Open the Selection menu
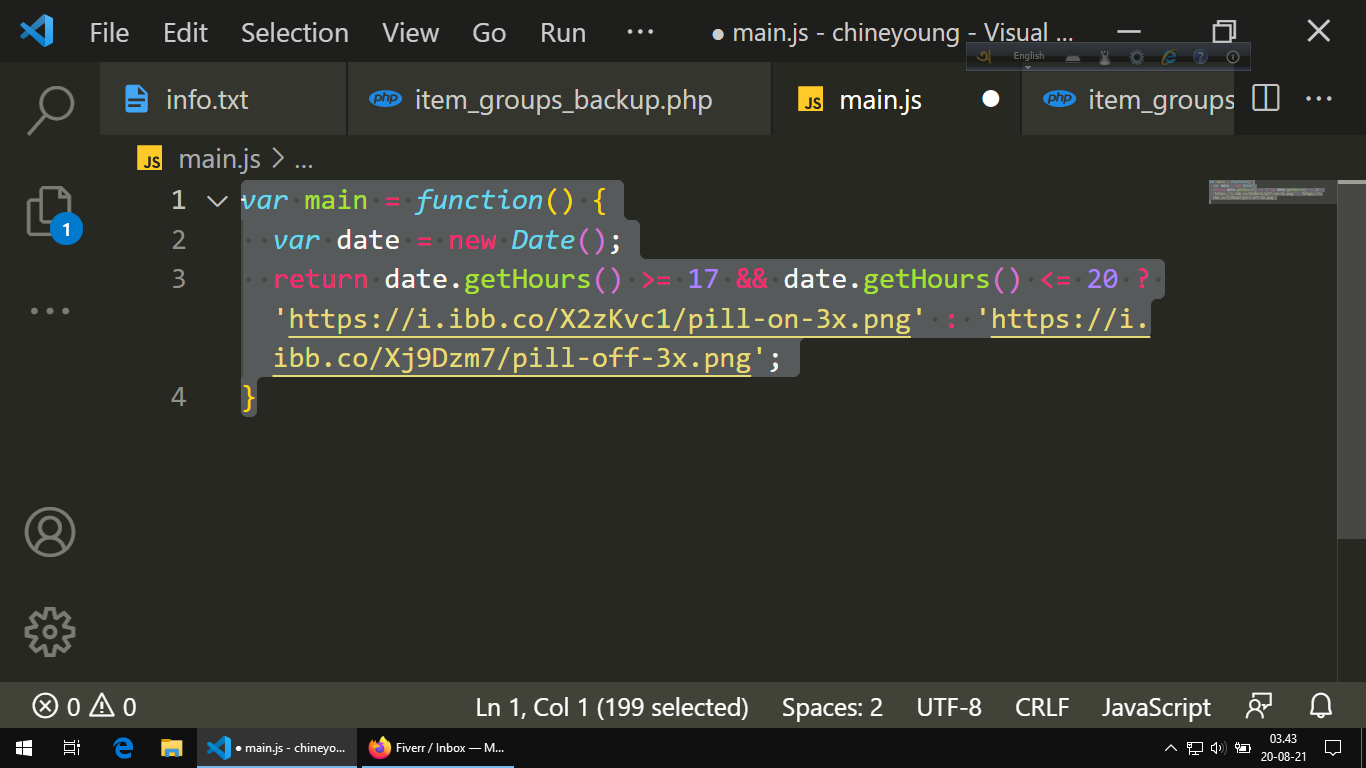The image size is (1366, 768). point(294,32)
